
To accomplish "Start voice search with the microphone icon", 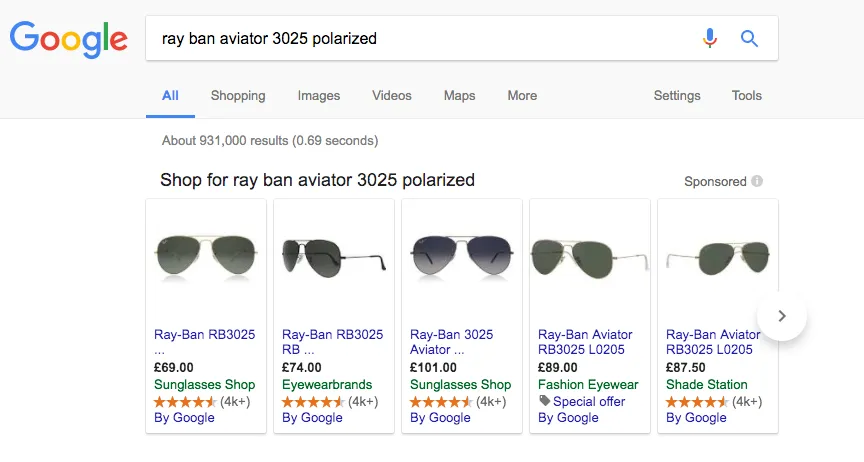I will [710, 39].
